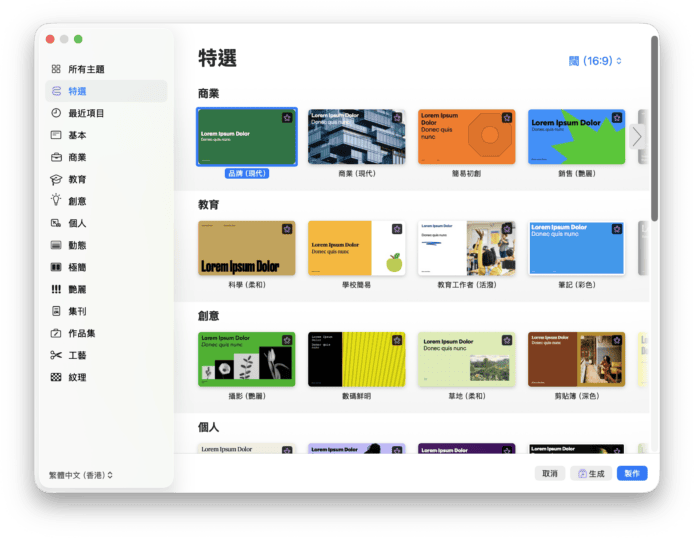
Task: Click the 商業 briefcase icon in sidebar
Action: tap(56, 157)
